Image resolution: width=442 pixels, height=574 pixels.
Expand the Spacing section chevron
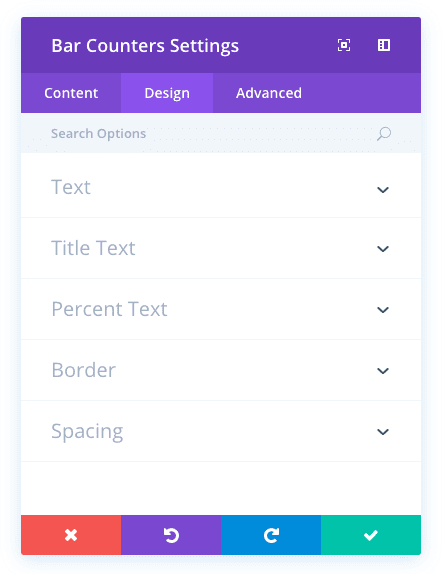383,432
